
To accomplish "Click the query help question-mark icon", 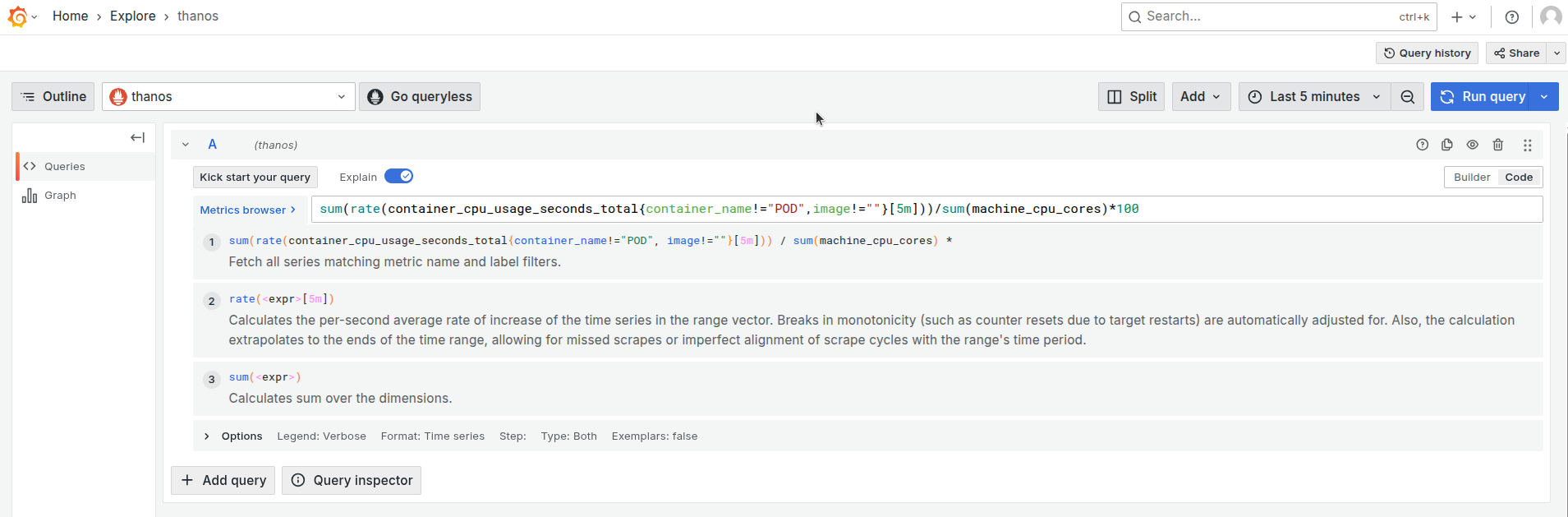I will pyautogui.click(x=1423, y=145).
